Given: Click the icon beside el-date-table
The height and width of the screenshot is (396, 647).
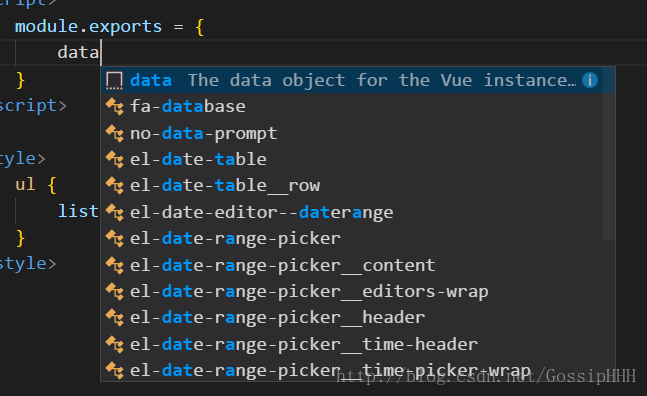Looking at the screenshot, I should tap(115, 160).
